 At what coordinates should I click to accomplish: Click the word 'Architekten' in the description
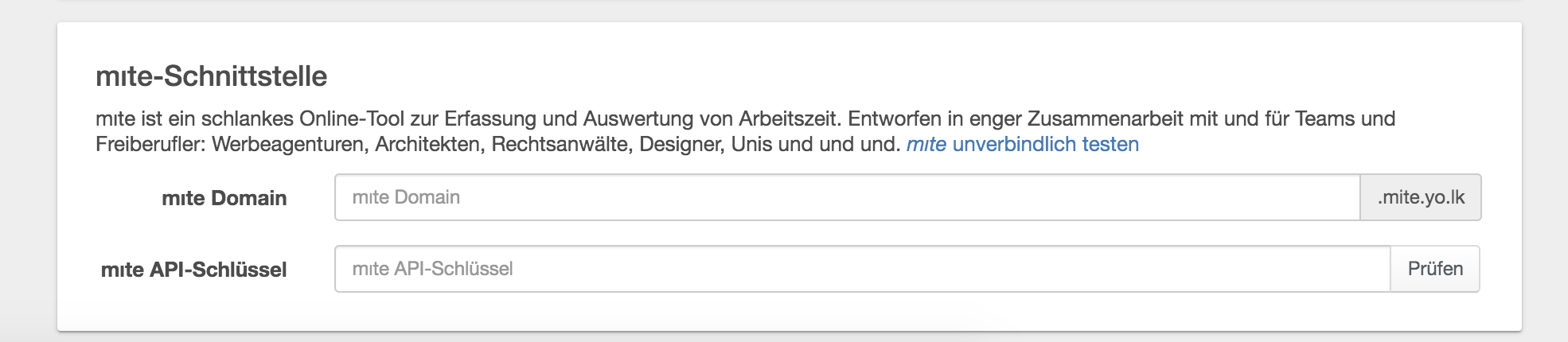(429, 144)
